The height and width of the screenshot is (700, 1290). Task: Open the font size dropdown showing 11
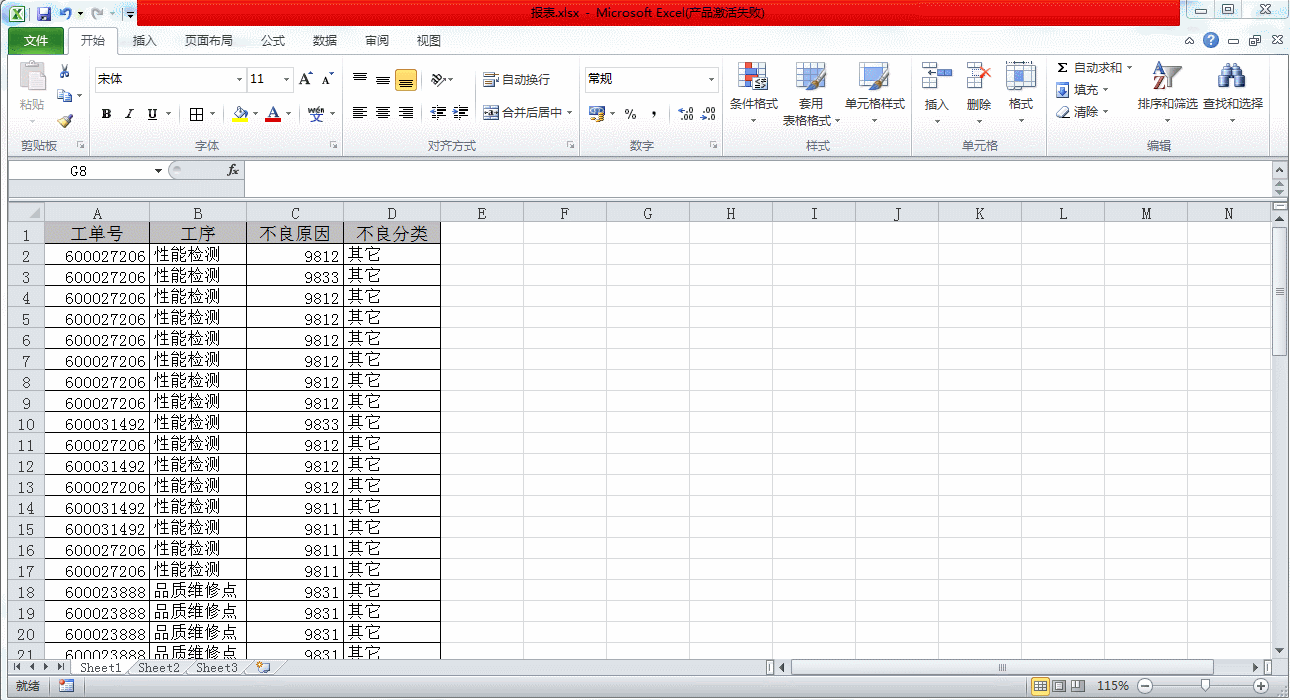point(287,79)
